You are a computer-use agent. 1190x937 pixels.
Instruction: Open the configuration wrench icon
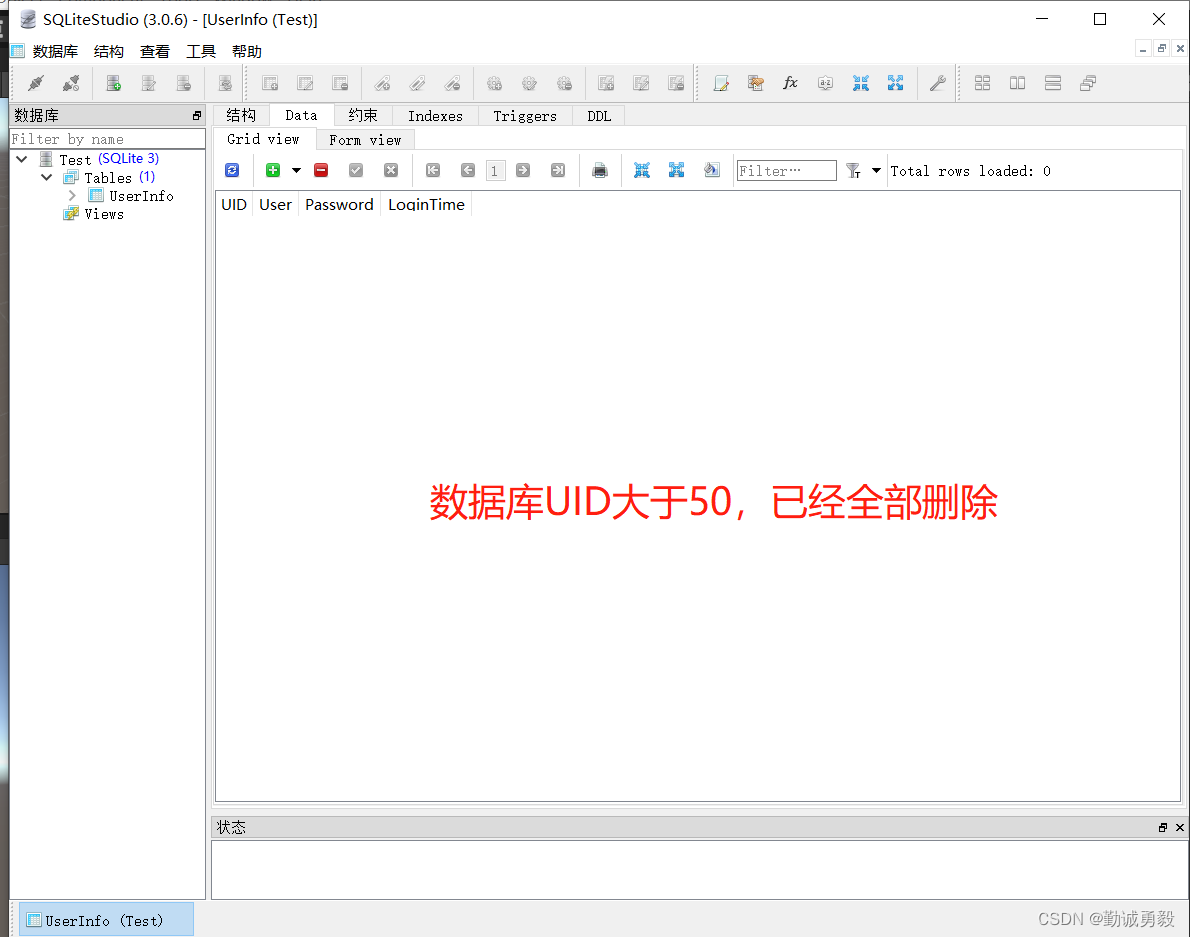(937, 83)
